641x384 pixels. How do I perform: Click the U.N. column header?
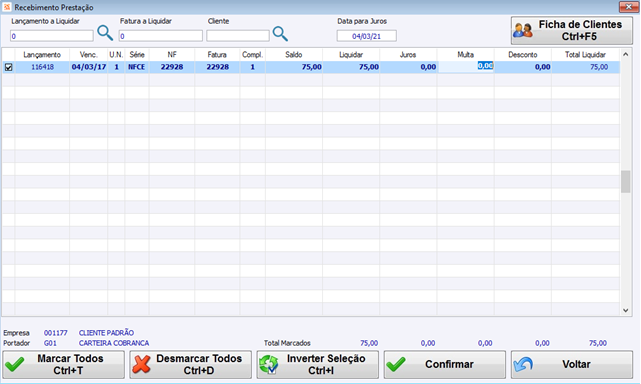pyautogui.click(x=116, y=55)
